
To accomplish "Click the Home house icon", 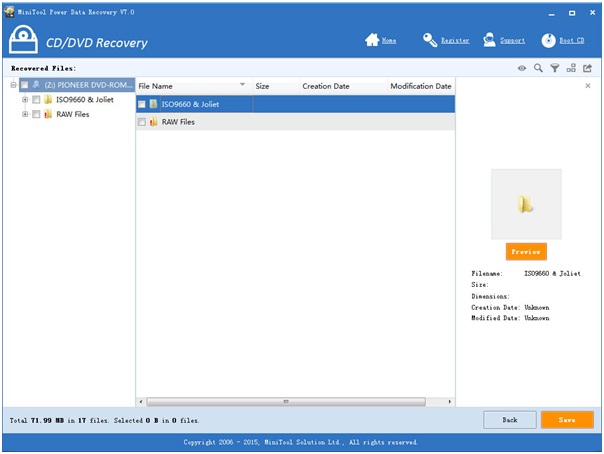I will click(x=372, y=41).
